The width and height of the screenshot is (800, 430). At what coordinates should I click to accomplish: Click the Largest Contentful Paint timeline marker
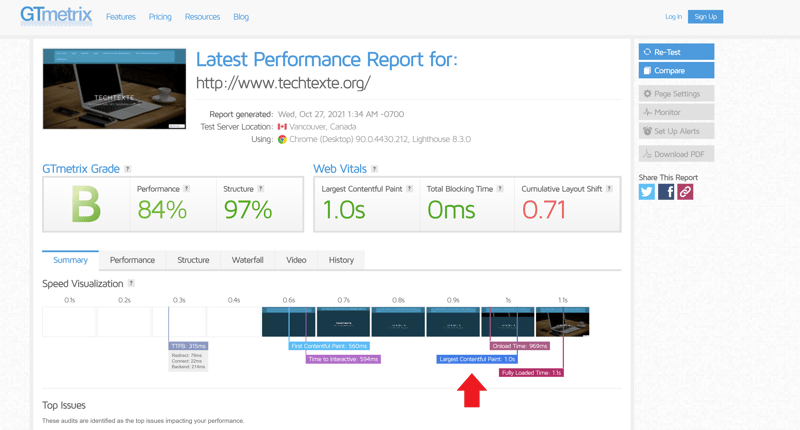click(477, 359)
